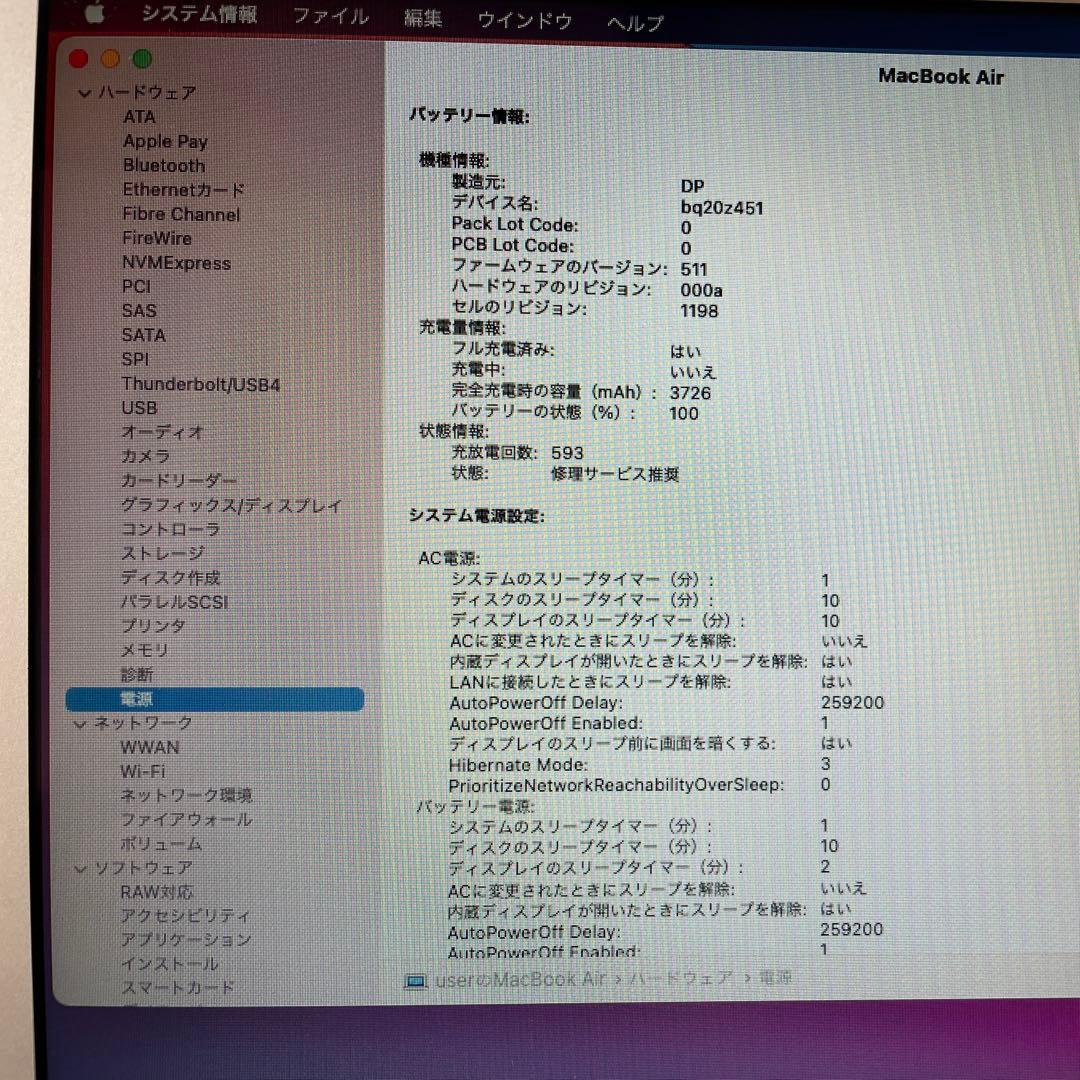The width and height of the screenshot is (1080, 1080).
Task: Select 診断 in the sidebar
Action: click(137, 675)
